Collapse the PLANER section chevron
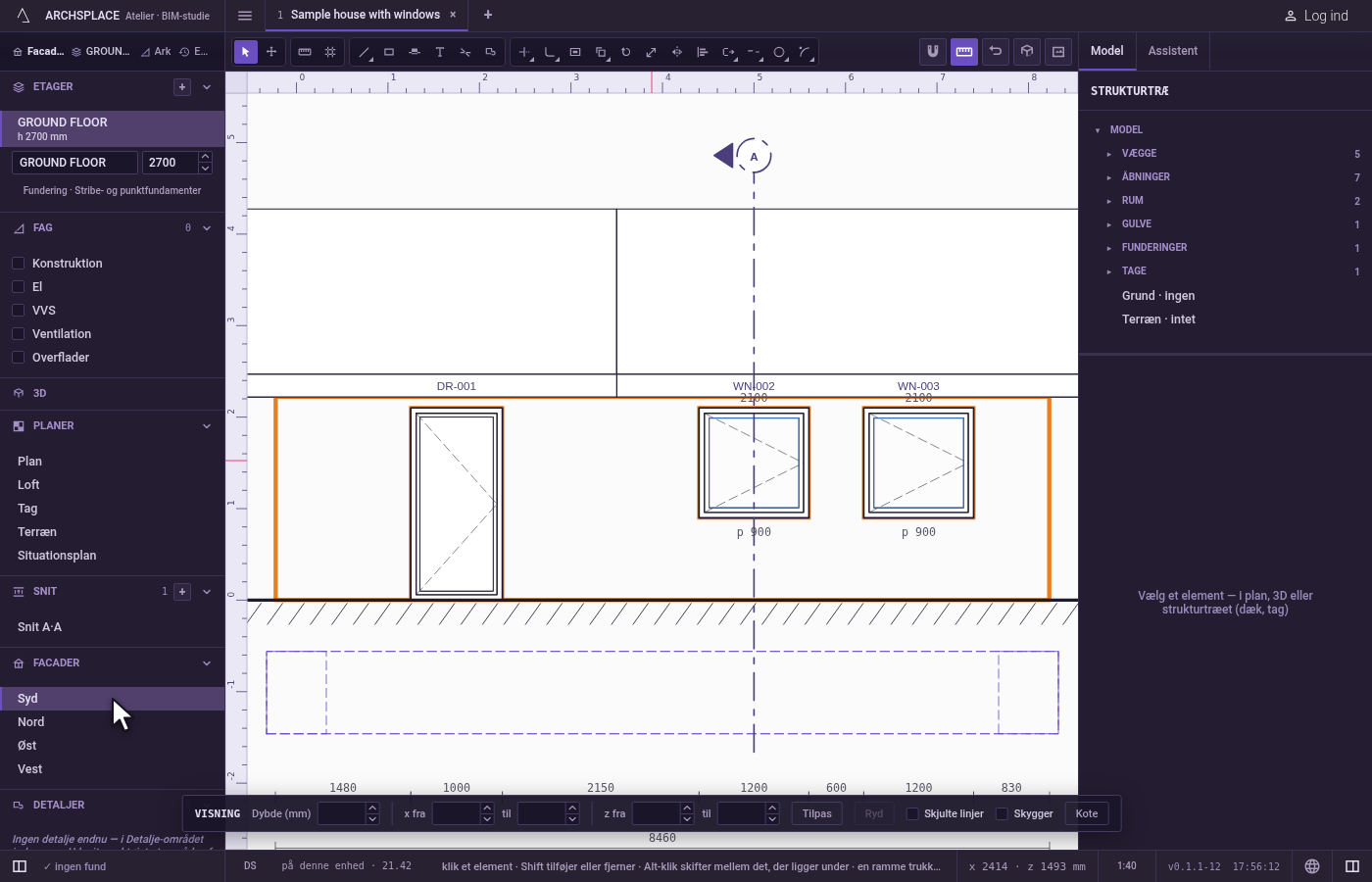Image resolution: width=1372 pixels, height=882 pixels. tap(207, 426)
